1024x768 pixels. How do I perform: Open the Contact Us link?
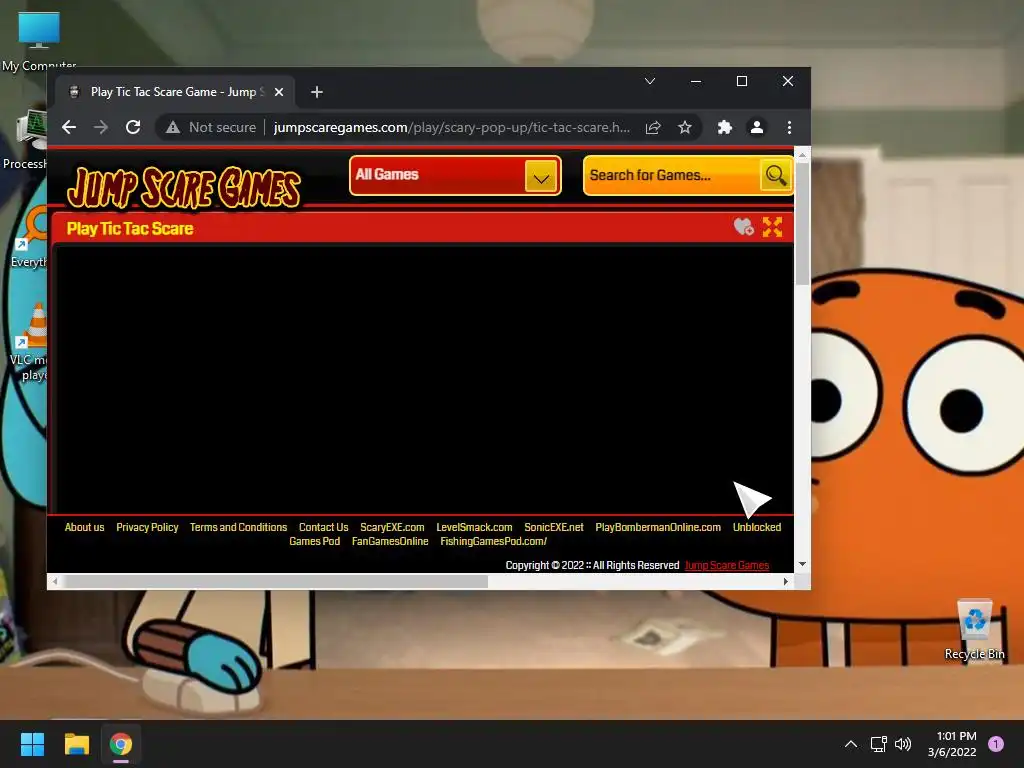click(323, 527)
